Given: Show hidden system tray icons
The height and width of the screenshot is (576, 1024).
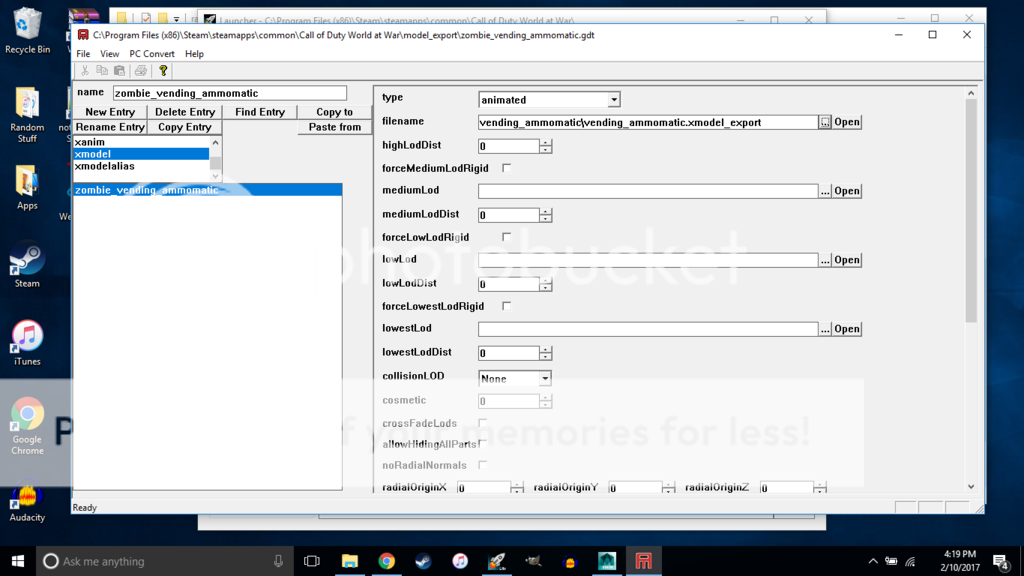Looking at the screenshot, I should point(872,561).
